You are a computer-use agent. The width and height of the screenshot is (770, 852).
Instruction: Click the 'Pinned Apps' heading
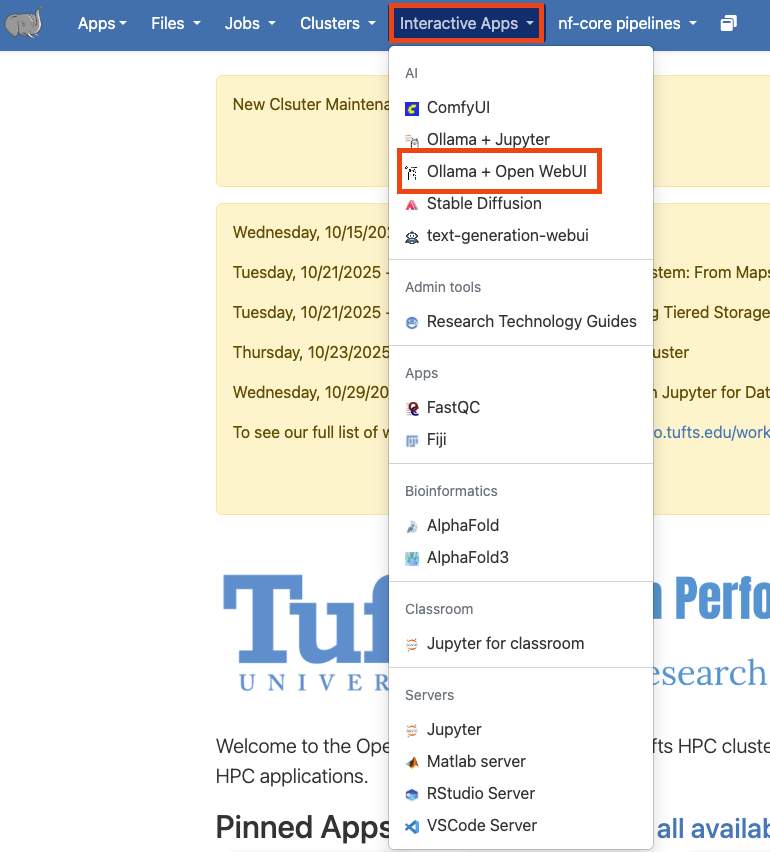click(303, 828)
